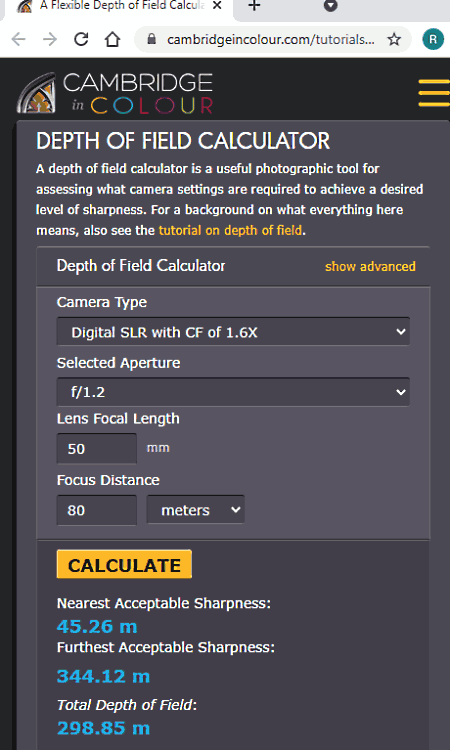Viewport: 450px width, 750px height.
Task: Open the yellow hamburger menu
Action: pyautogui.click(x=433, y=93)
